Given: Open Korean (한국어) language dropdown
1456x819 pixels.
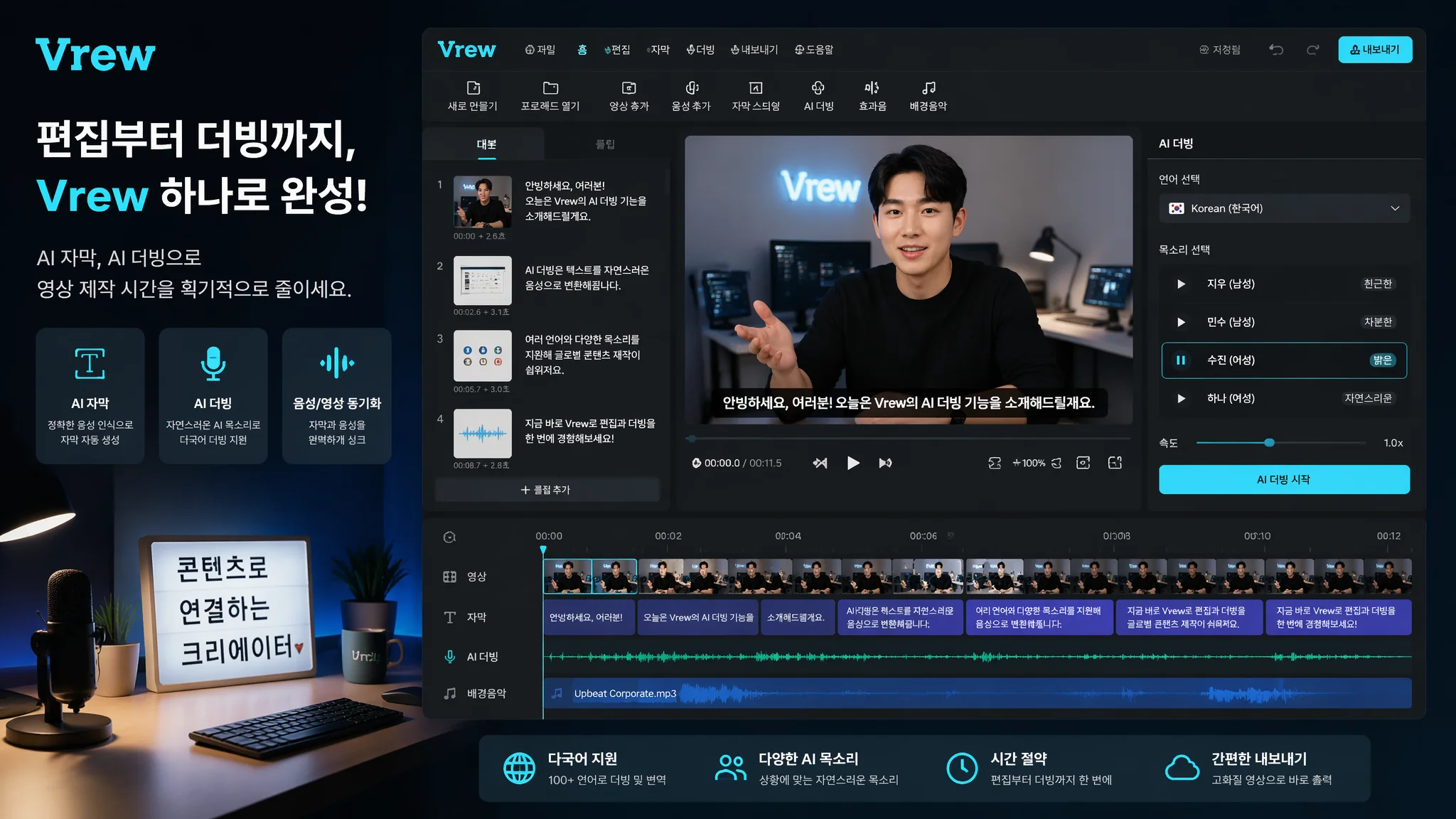Looking at the screenshot, I should point(1284,208).
